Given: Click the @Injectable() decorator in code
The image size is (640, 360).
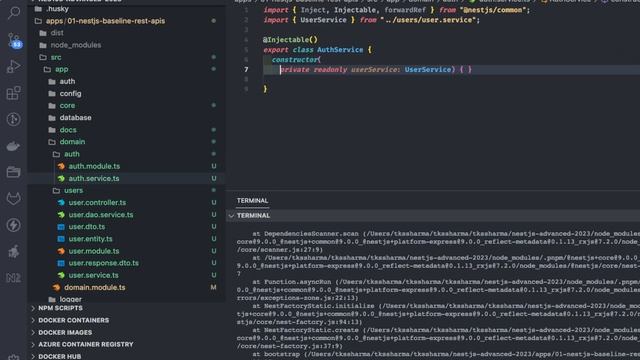Looking at the screenshot, I should pos(290,40).
